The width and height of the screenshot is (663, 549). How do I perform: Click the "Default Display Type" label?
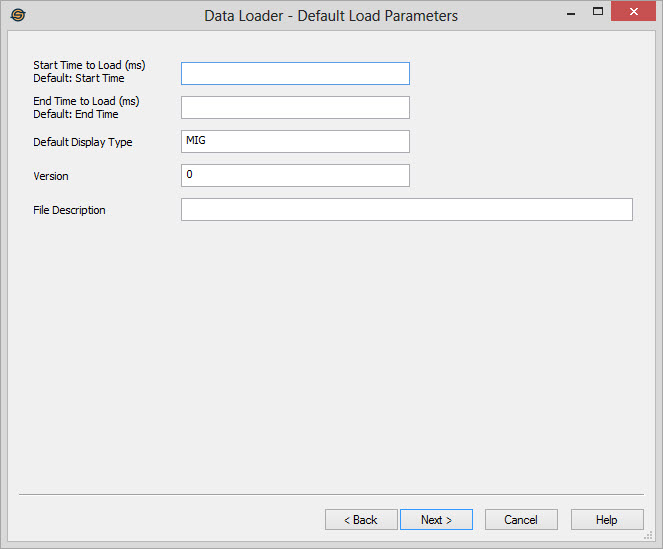point(83,142)
